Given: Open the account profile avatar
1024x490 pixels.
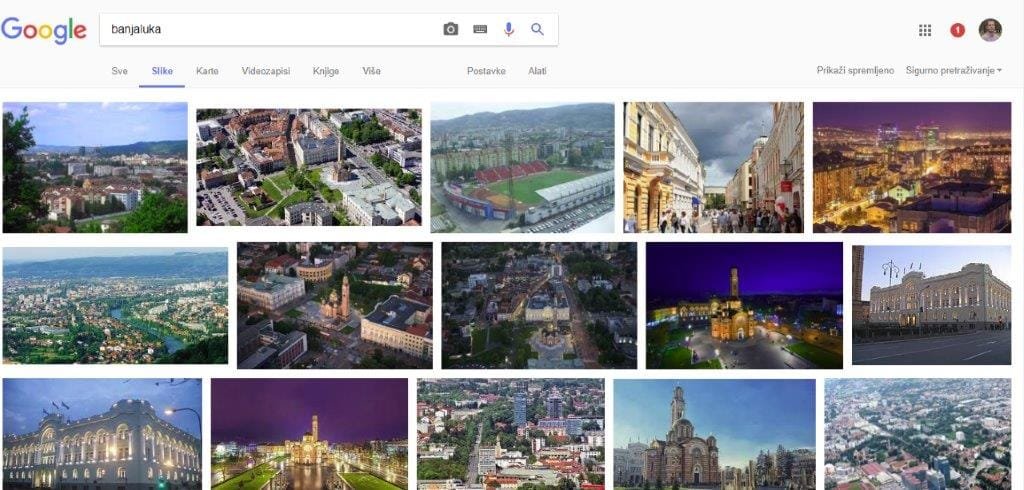Looking at the screenshot, I should point(990,30).
